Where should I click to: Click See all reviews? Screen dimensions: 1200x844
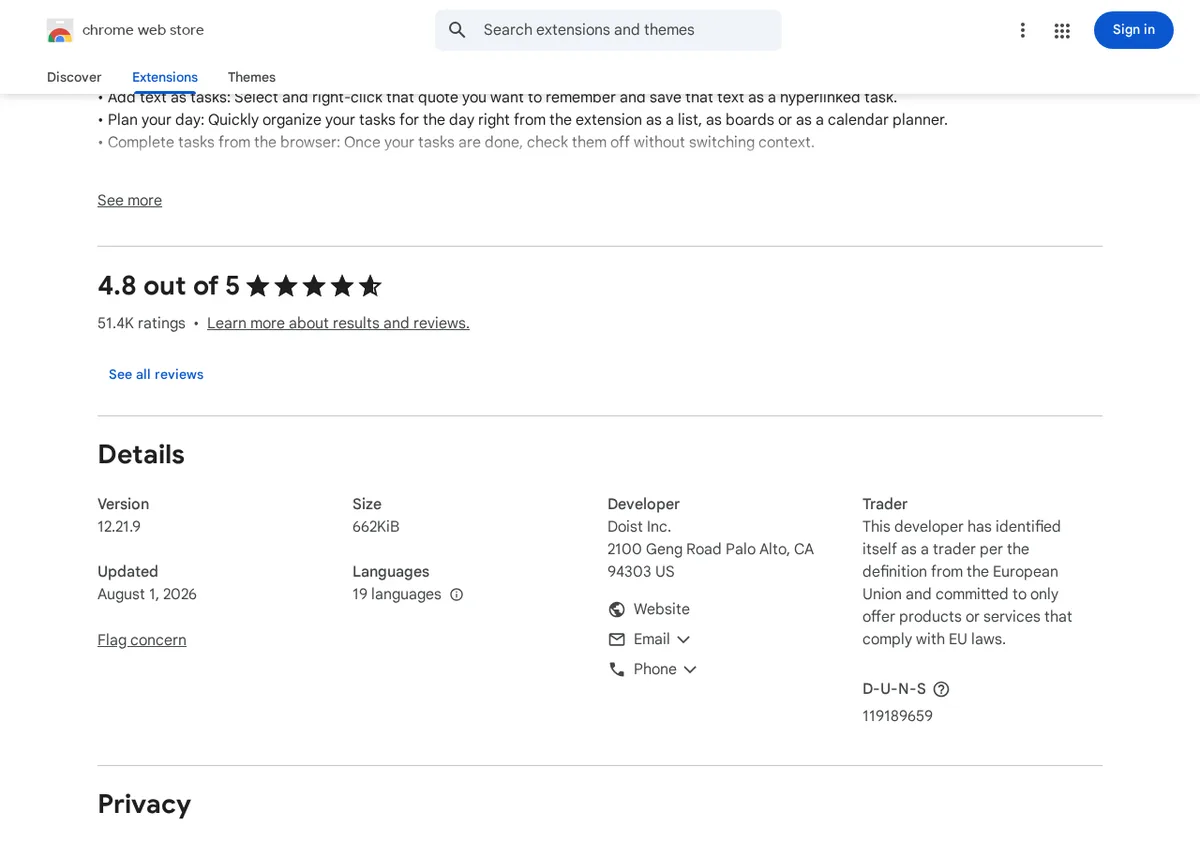point(156,374)
